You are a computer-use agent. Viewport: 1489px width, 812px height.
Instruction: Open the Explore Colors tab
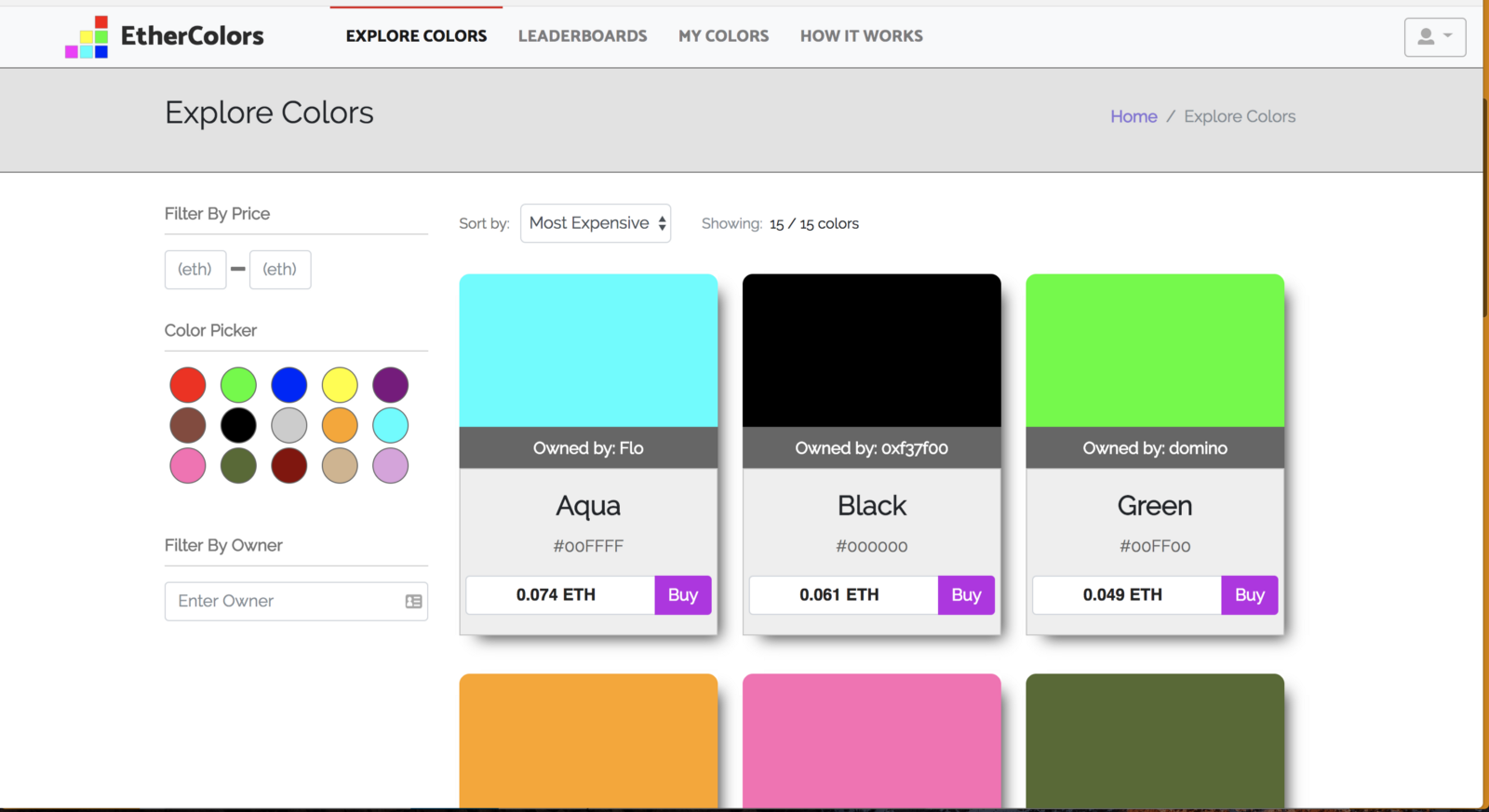pyautogui.click(x=416, y=36)
